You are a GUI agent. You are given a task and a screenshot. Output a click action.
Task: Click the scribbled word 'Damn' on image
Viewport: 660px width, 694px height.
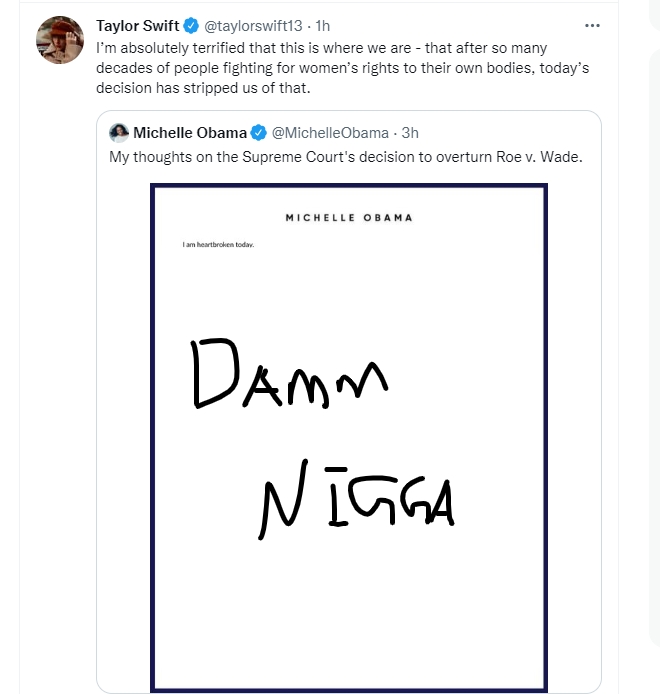point(290,373)
